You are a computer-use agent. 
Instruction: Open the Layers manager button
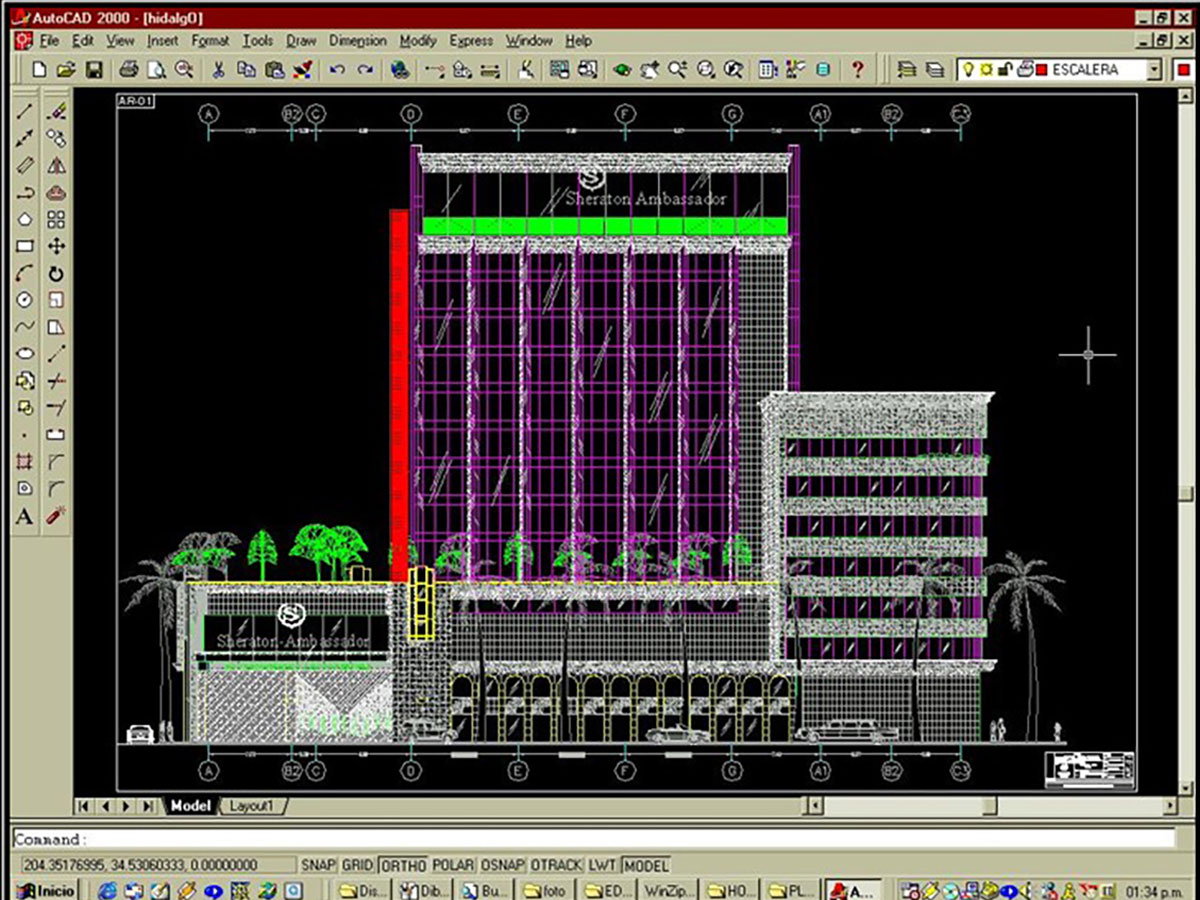coord(935,70)
